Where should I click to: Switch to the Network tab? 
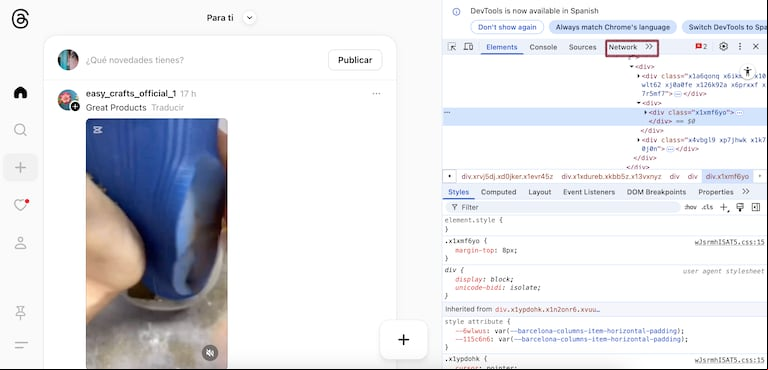coord(623,47)
